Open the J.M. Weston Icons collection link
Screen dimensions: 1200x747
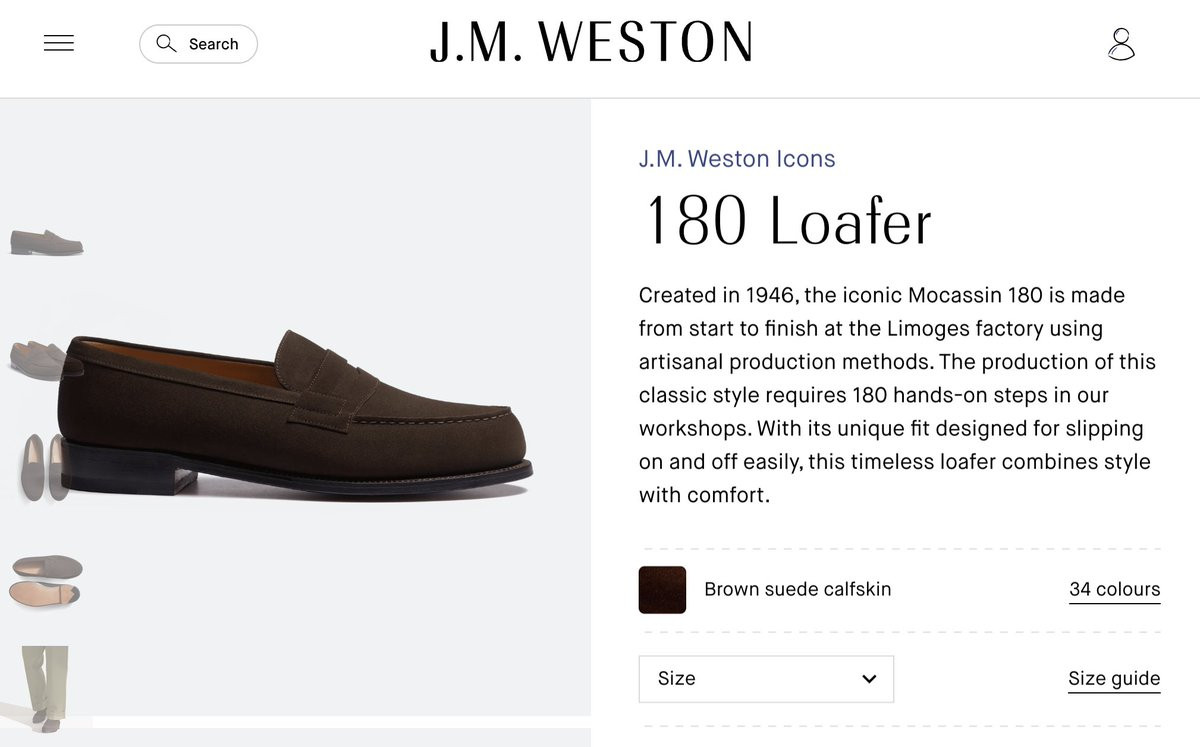click(x=737, y=159)
